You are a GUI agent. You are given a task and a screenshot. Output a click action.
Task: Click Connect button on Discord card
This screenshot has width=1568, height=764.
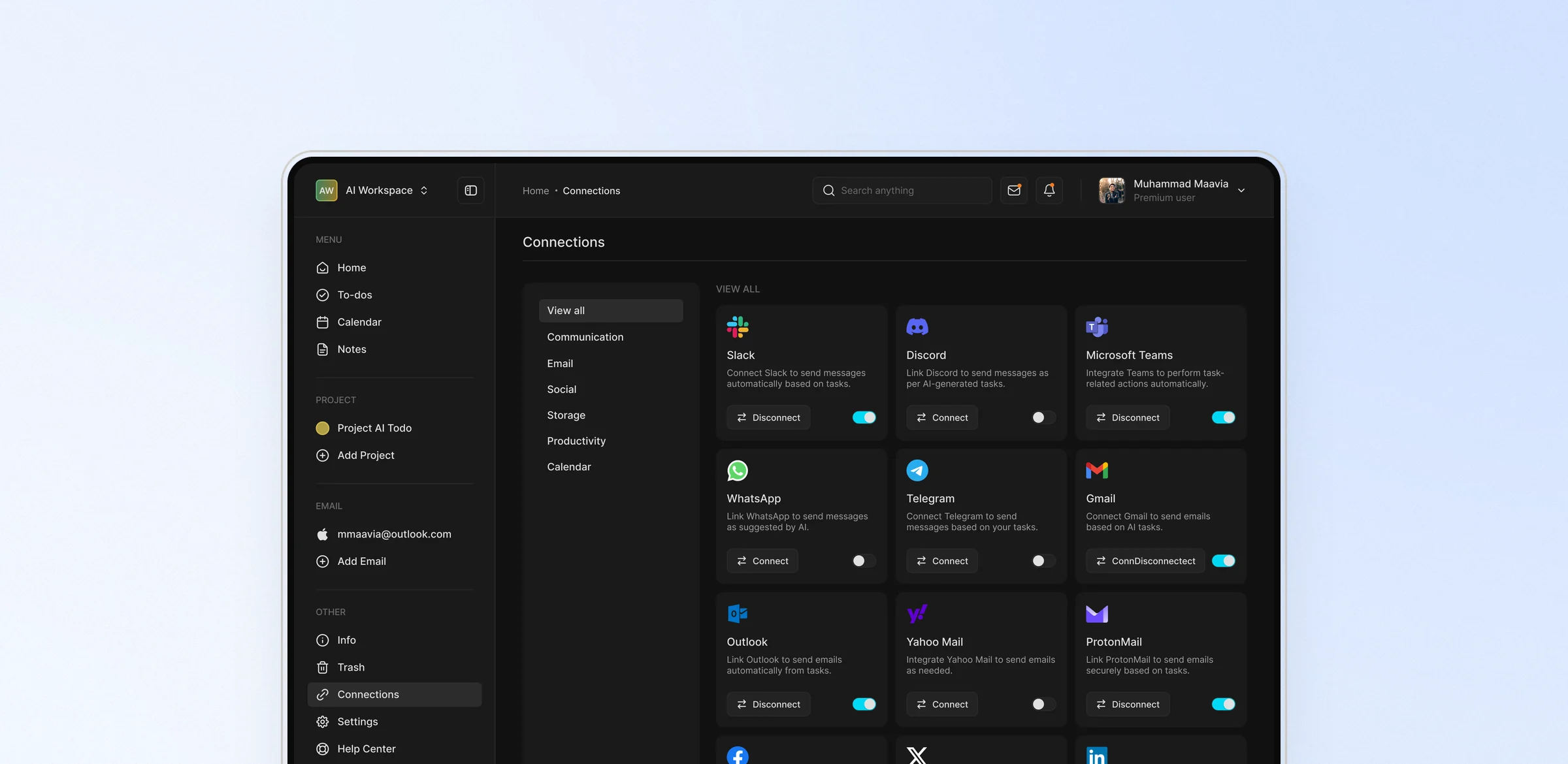point(942,417)
